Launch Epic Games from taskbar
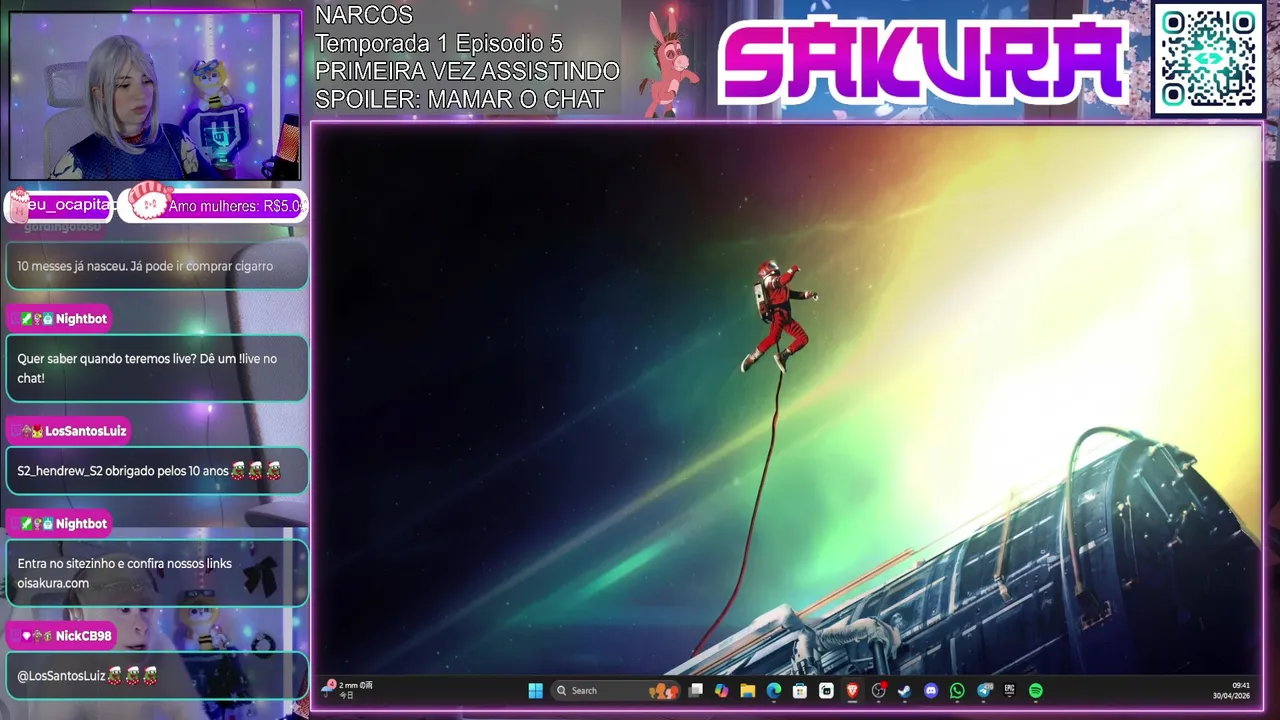Image resolution: width=1280 pixels, height=720 pixels. coord(1009,691)
